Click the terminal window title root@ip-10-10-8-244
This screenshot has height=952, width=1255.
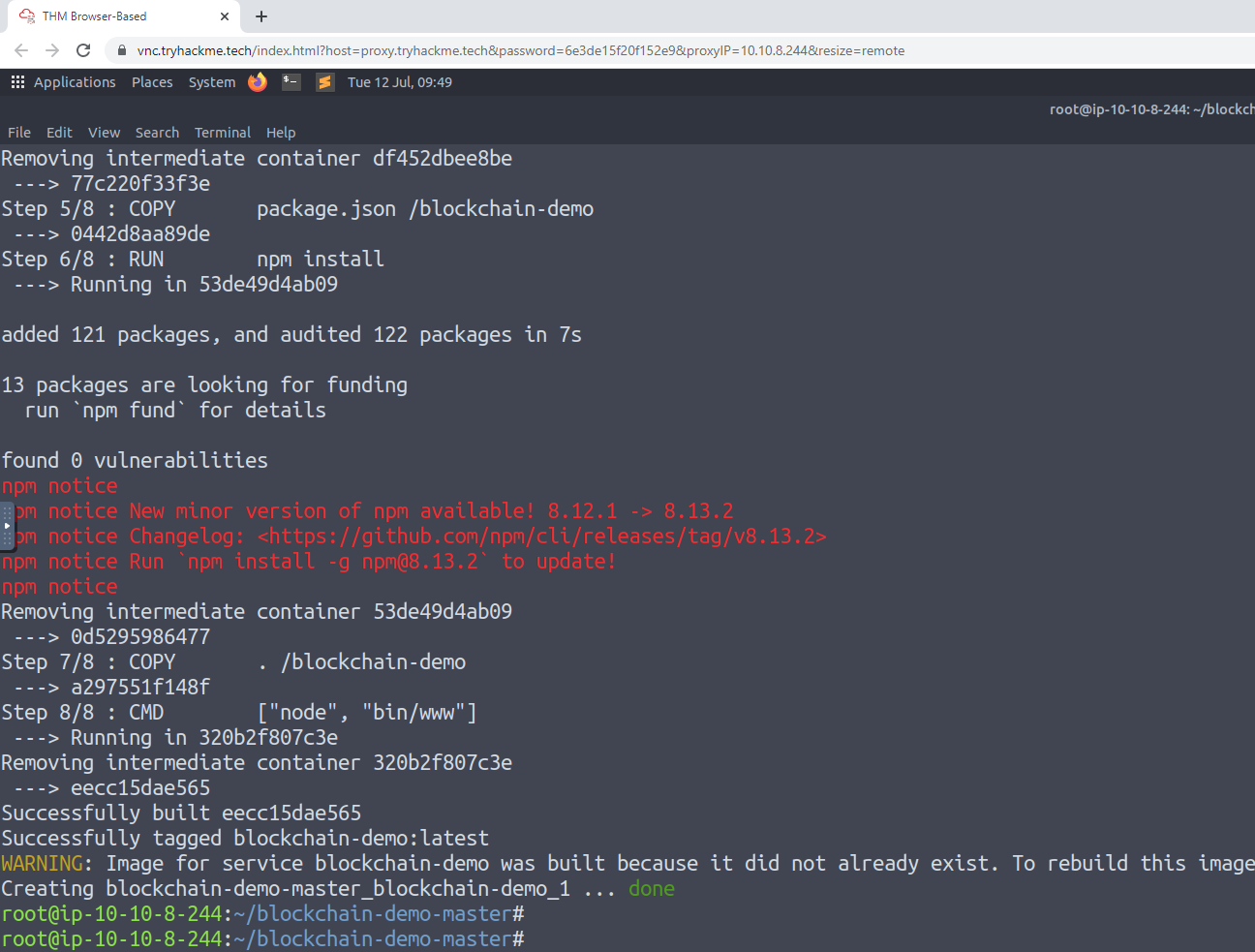pyautogui.click(x=1151, y=109)
